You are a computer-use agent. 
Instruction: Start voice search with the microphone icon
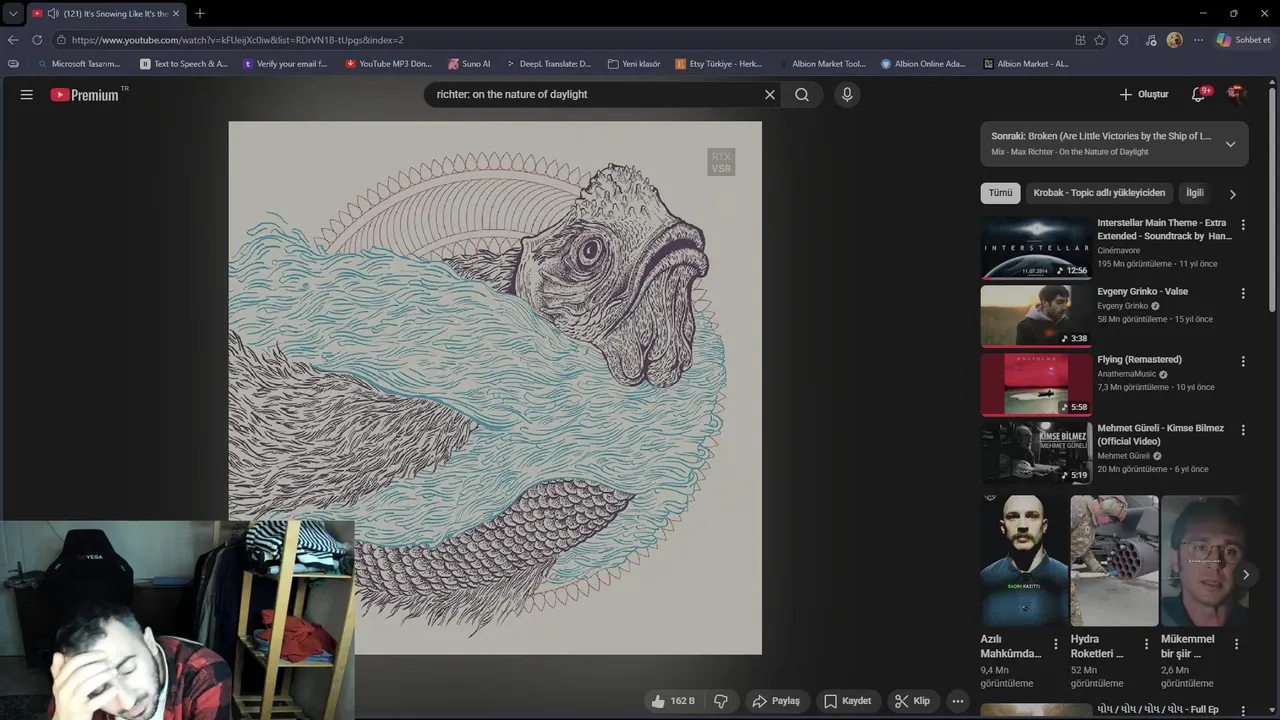pyautogui.click(x=847, y=95)
